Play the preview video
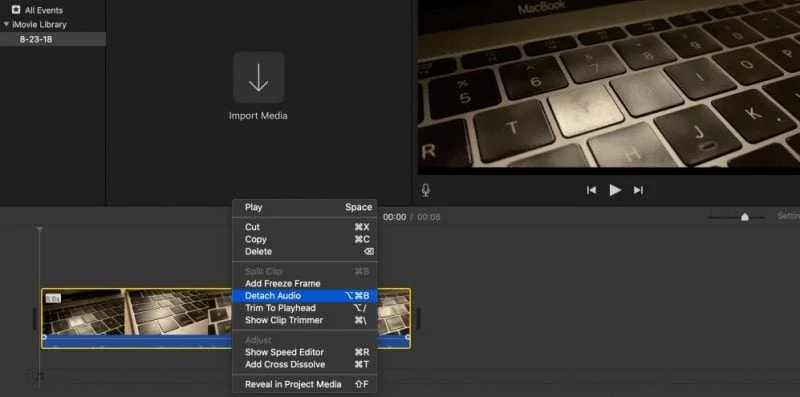Image resolution: width=800 pixels, height=397 pixels. [615, 190]
